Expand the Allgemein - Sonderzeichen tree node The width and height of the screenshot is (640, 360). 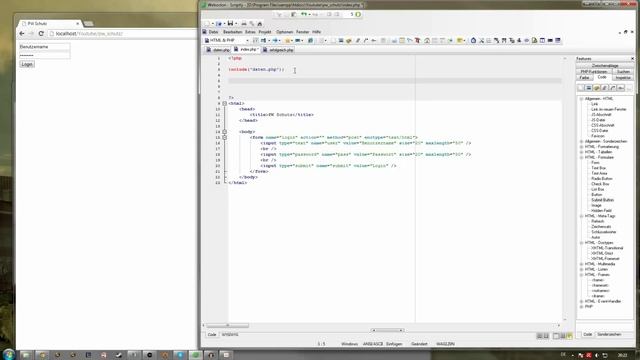pos(581,141)
